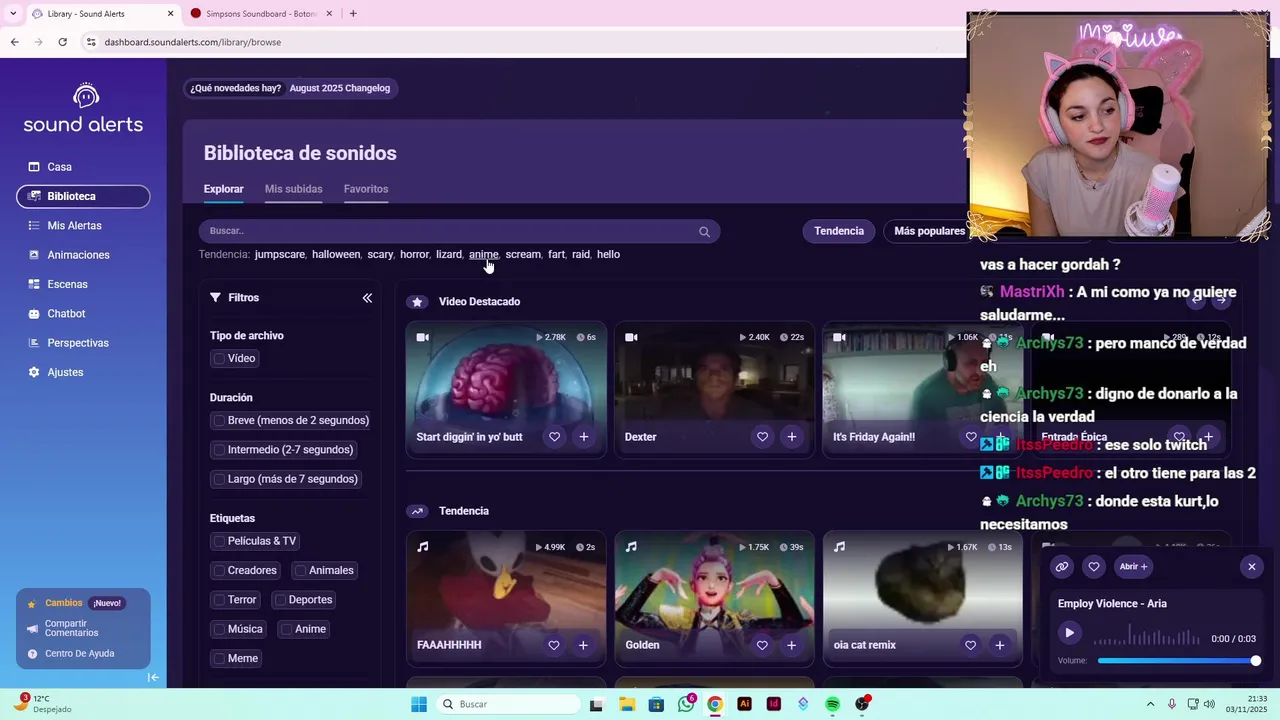Add the FAAAHHHHH sound with plus
The height and width of the screenshot is (720, 1280).
tap(583, 645)
